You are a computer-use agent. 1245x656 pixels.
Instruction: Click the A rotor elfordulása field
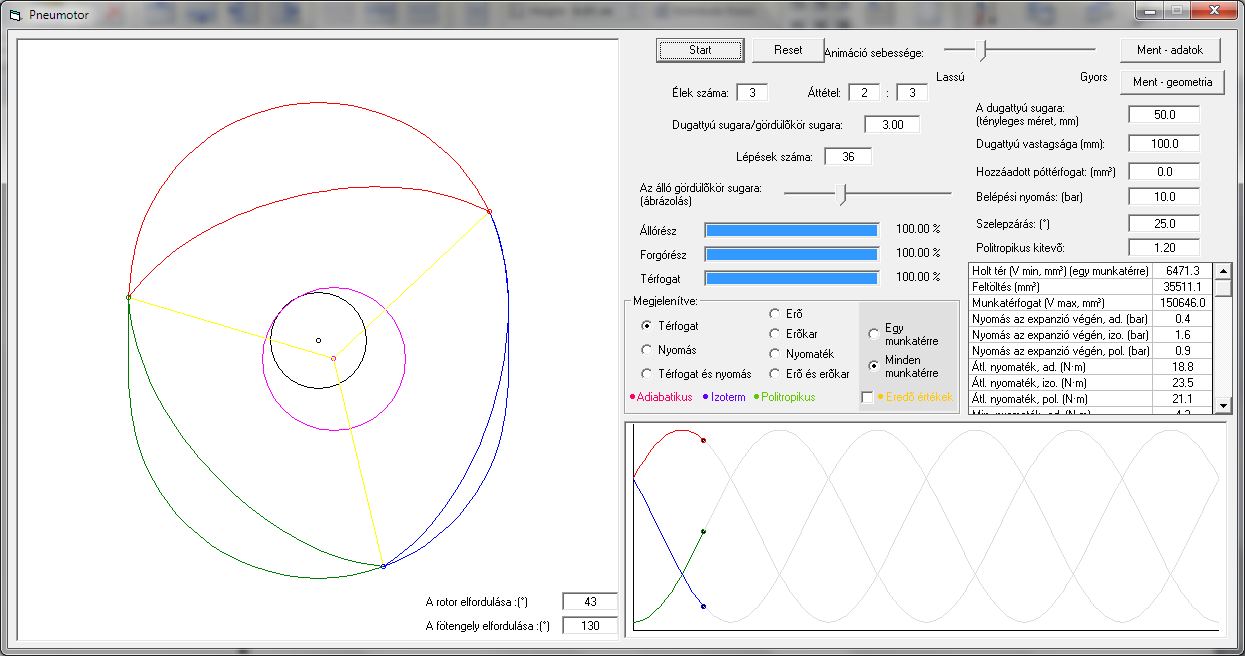click(590, 602)
